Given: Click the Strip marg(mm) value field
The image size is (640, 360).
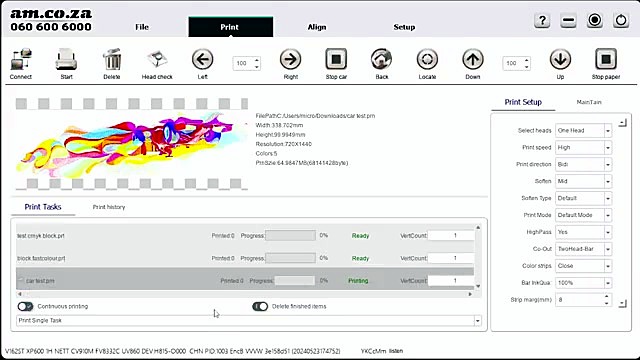Looking at the screenshot, I should pyautogui.click(x=579, y=300).
